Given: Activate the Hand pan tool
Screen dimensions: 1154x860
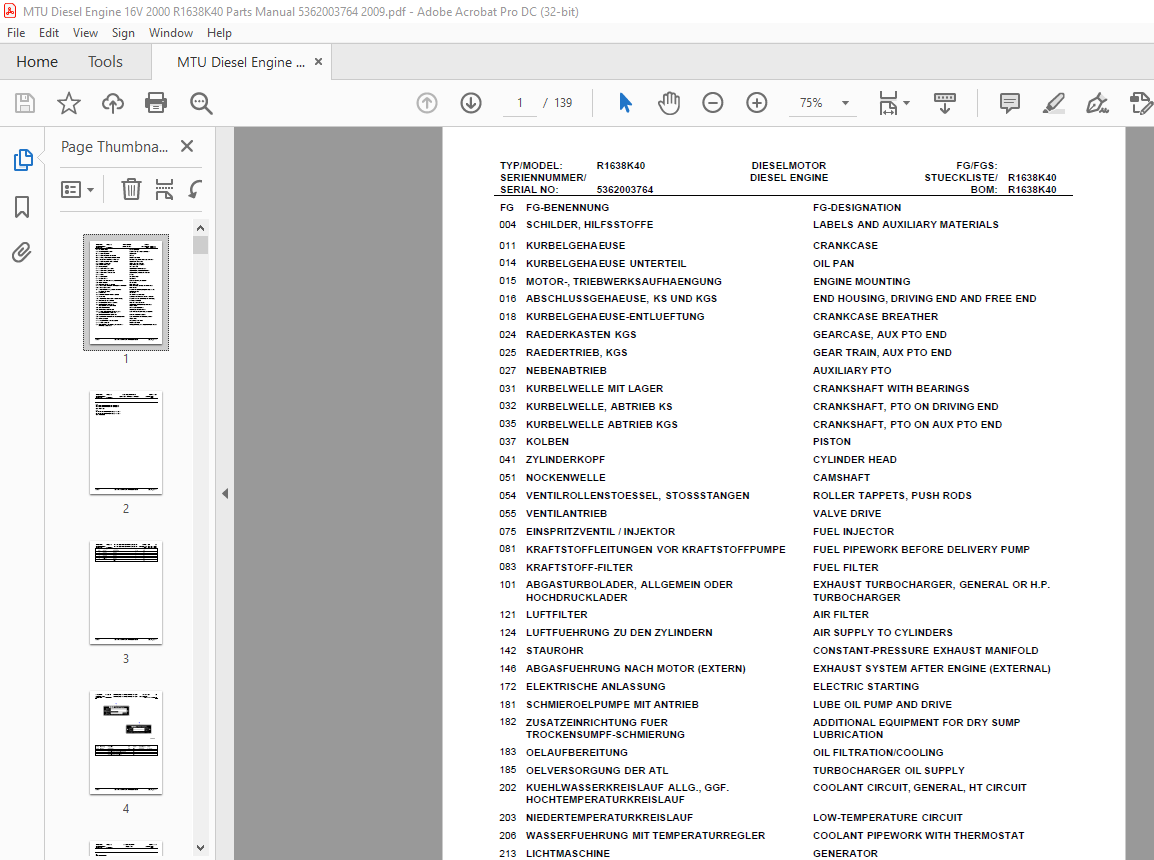Looking at the screenshot, I should (x=669, y=103).
